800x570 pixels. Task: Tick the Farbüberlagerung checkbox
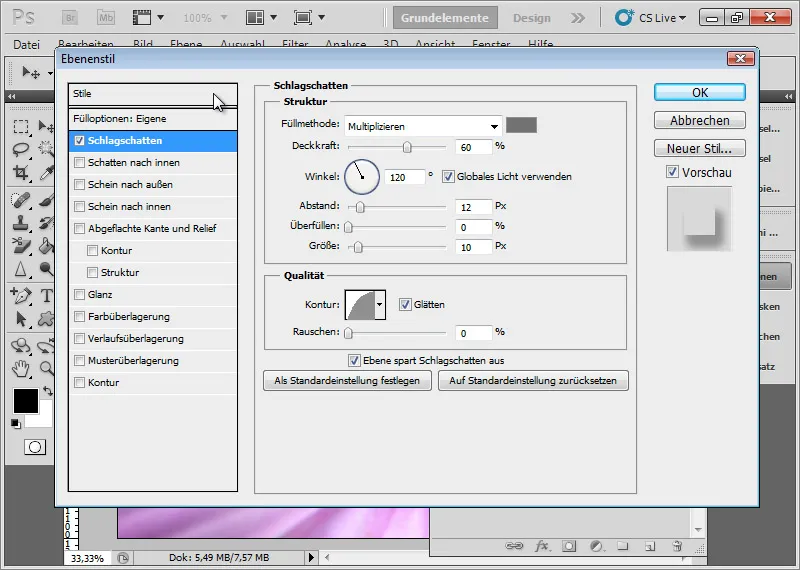[79, 316]
